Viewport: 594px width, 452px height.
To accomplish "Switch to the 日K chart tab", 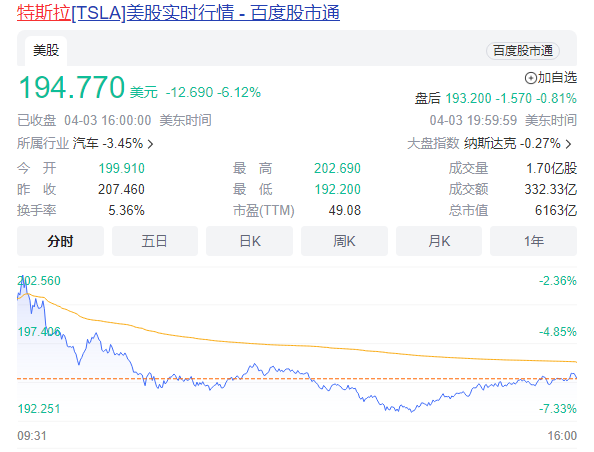I will pyautogui.click(x=249, y=241).
